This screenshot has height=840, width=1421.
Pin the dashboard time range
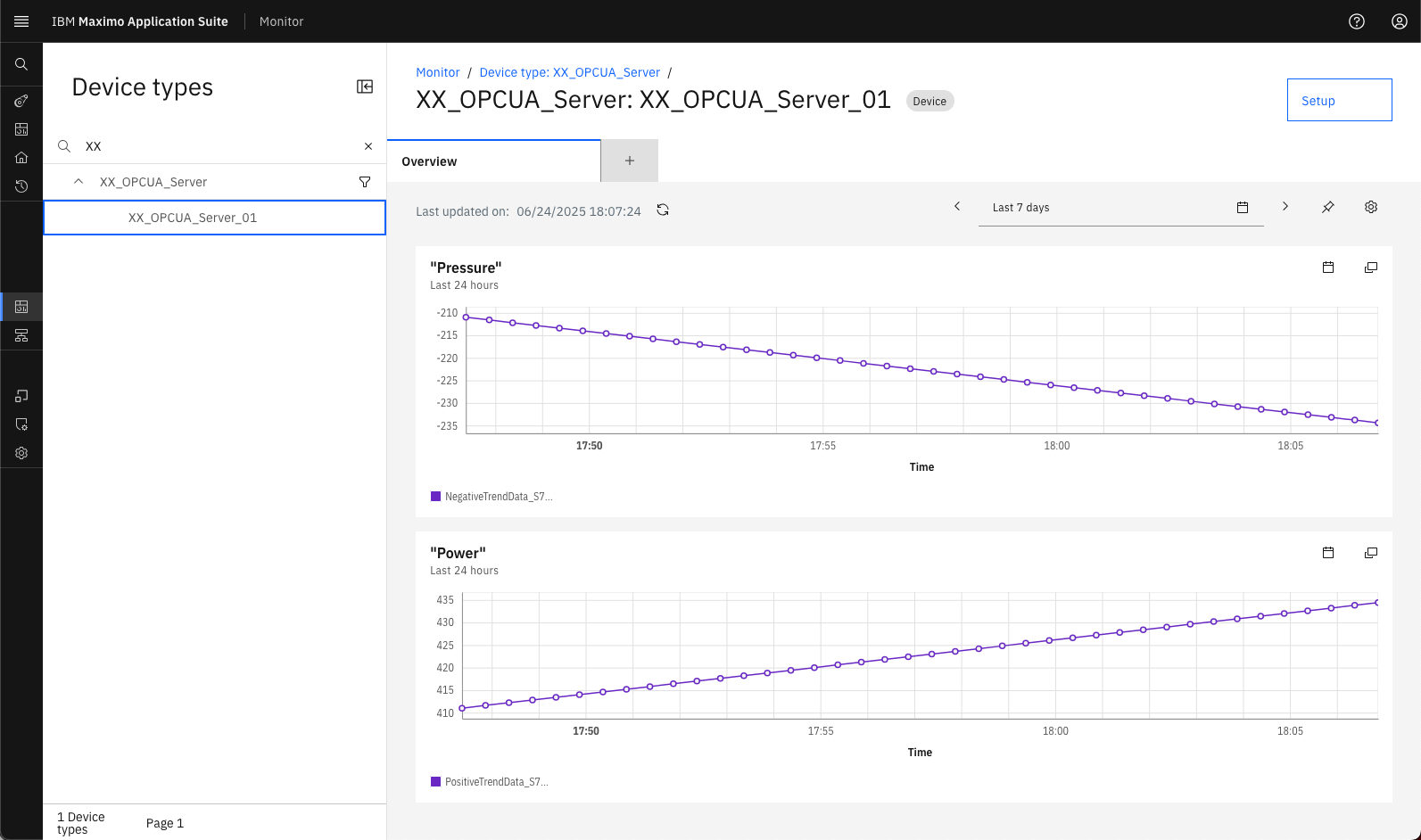pyautogui.click(x=1328, y=207)
